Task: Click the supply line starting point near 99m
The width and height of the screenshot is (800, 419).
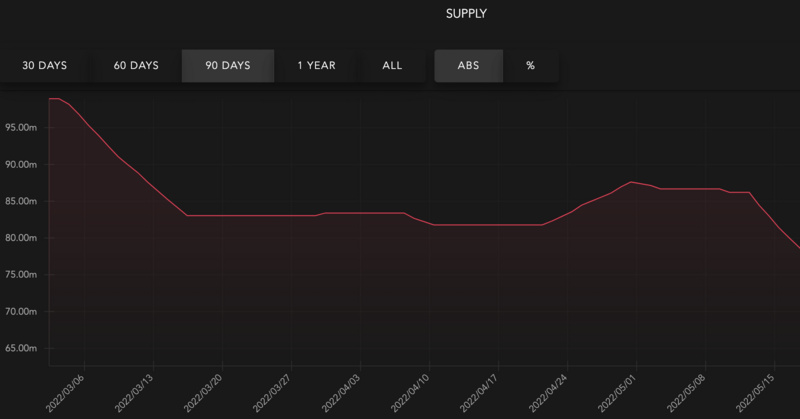Action: coord(50,98)
